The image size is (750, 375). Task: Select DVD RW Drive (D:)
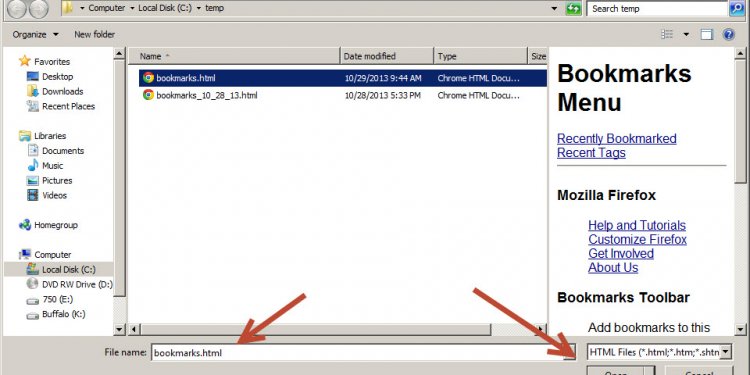[x=77, y=284]
